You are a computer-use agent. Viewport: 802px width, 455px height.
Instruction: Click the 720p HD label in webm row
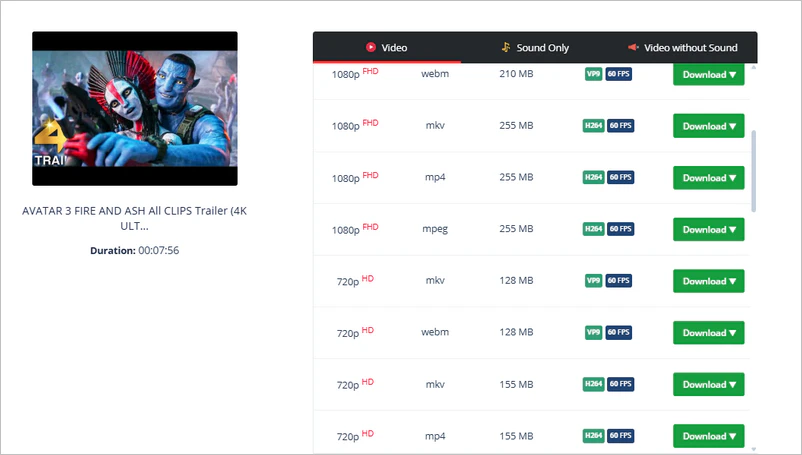pos(355,332)
